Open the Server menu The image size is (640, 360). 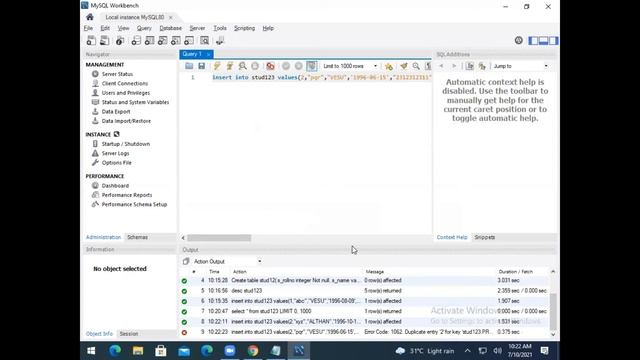point(197,28)
